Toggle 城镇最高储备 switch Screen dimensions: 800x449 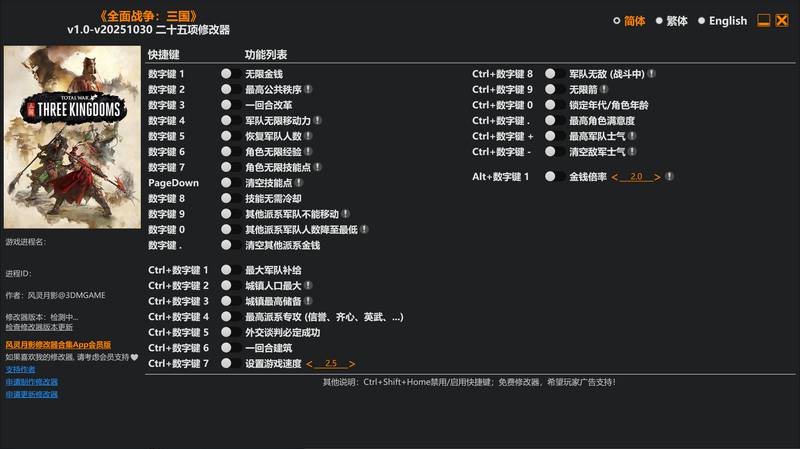point(231,301)
